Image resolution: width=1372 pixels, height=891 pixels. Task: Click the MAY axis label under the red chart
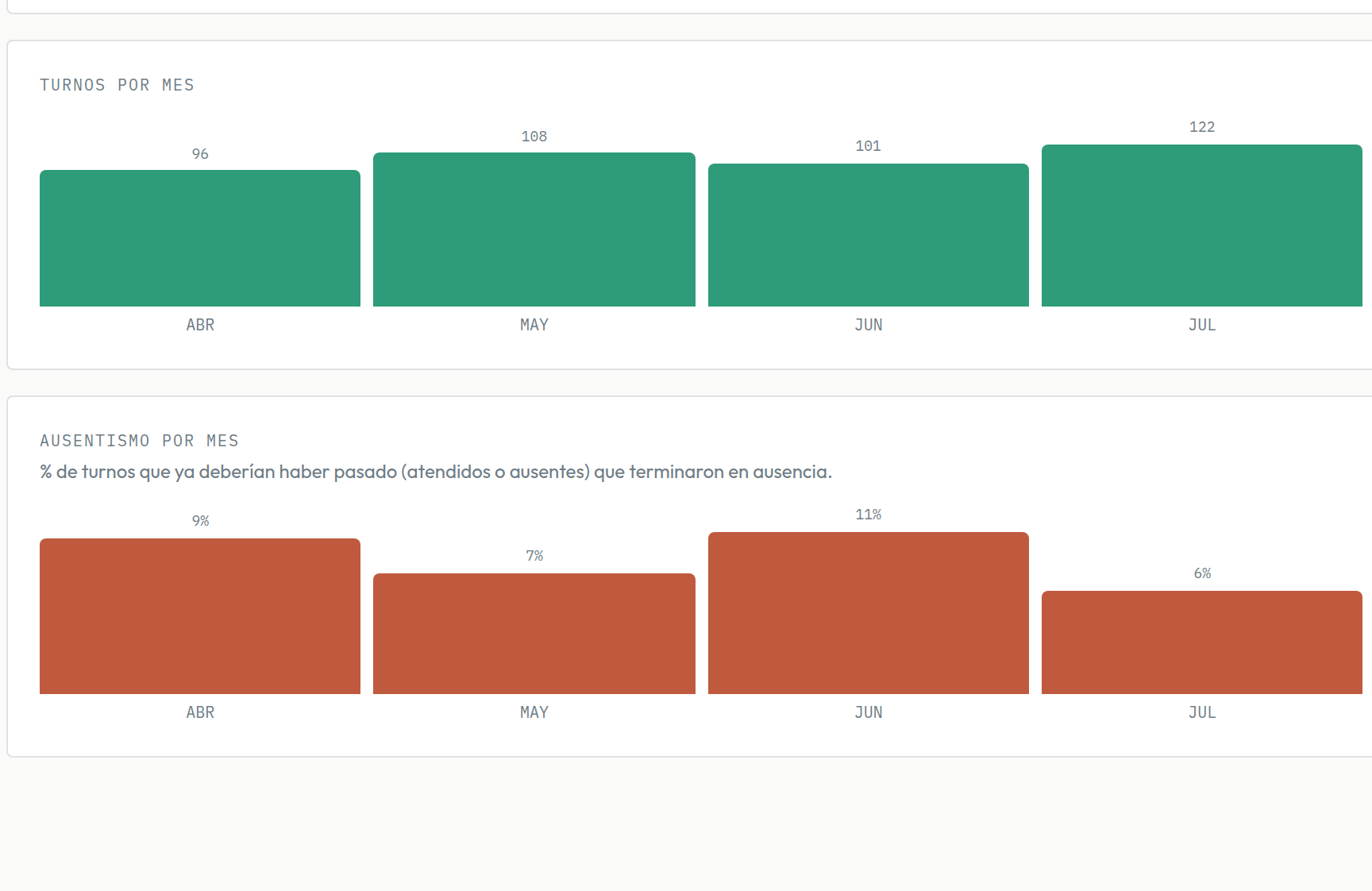coord(534,712)
